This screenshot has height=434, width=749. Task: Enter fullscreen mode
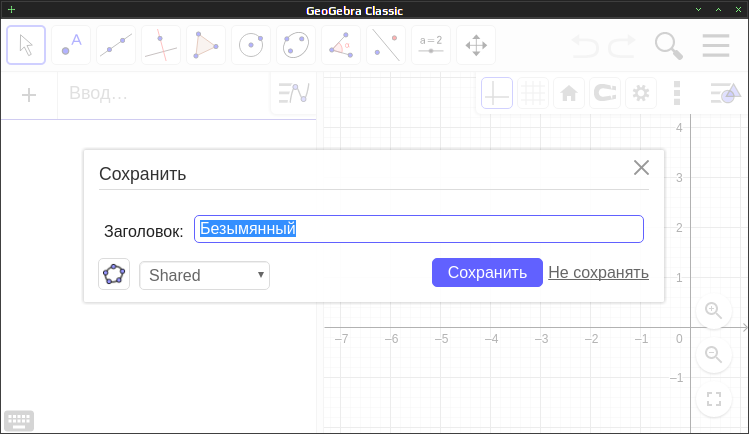[714, 399]
